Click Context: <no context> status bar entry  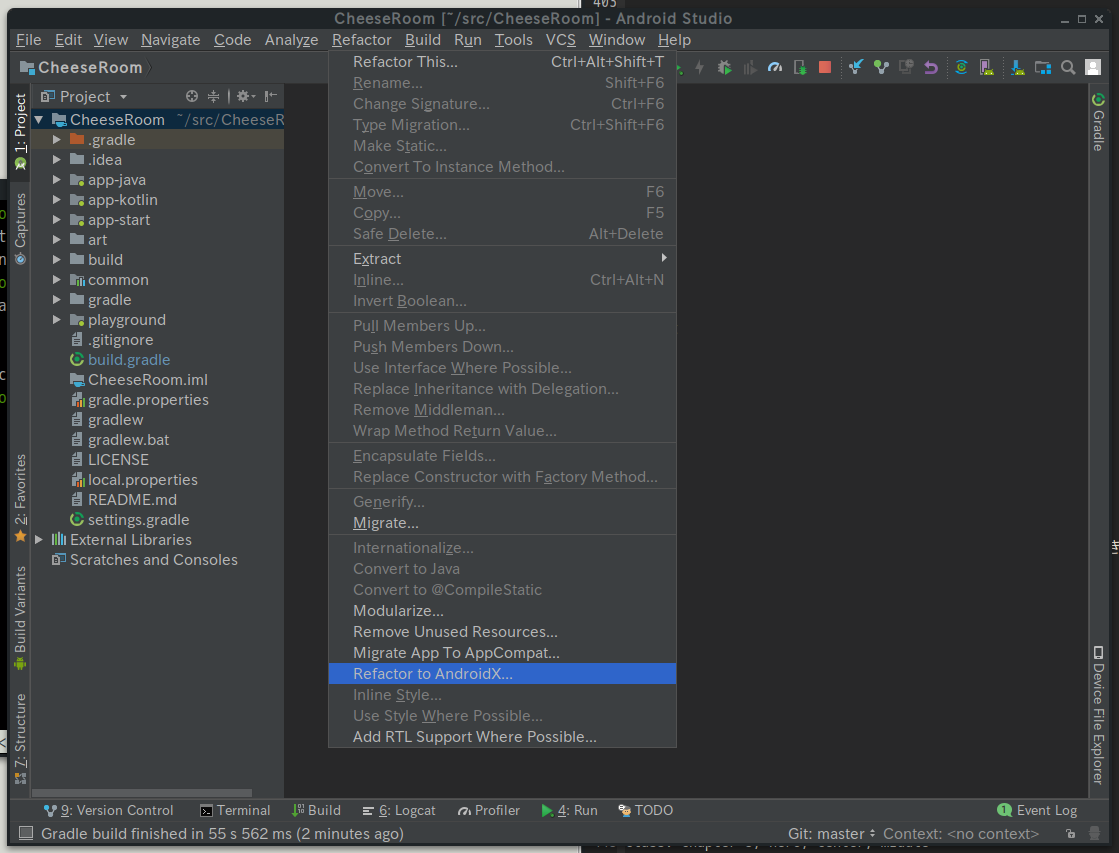(961, 834)
